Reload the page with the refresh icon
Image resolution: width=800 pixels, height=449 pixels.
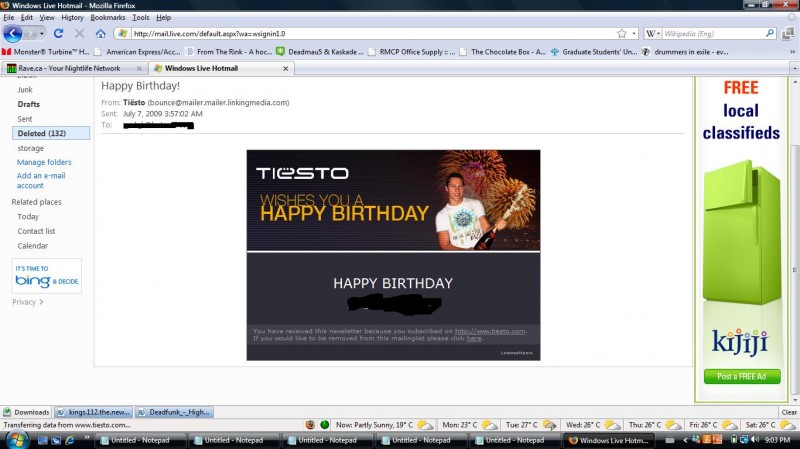click(58, 34)
